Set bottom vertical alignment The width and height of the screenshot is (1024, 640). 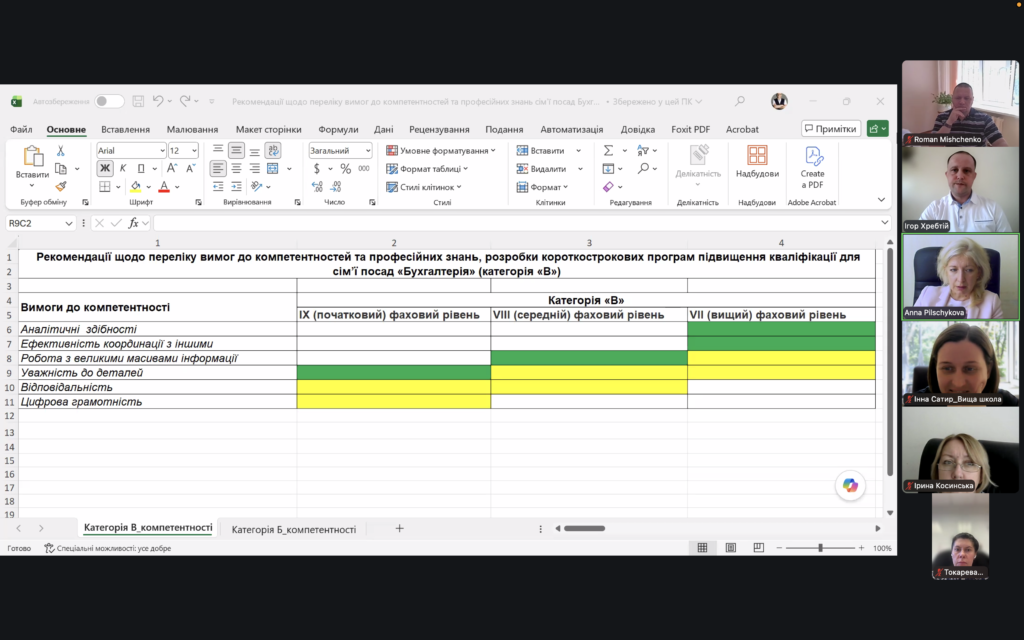pos(255,151)
